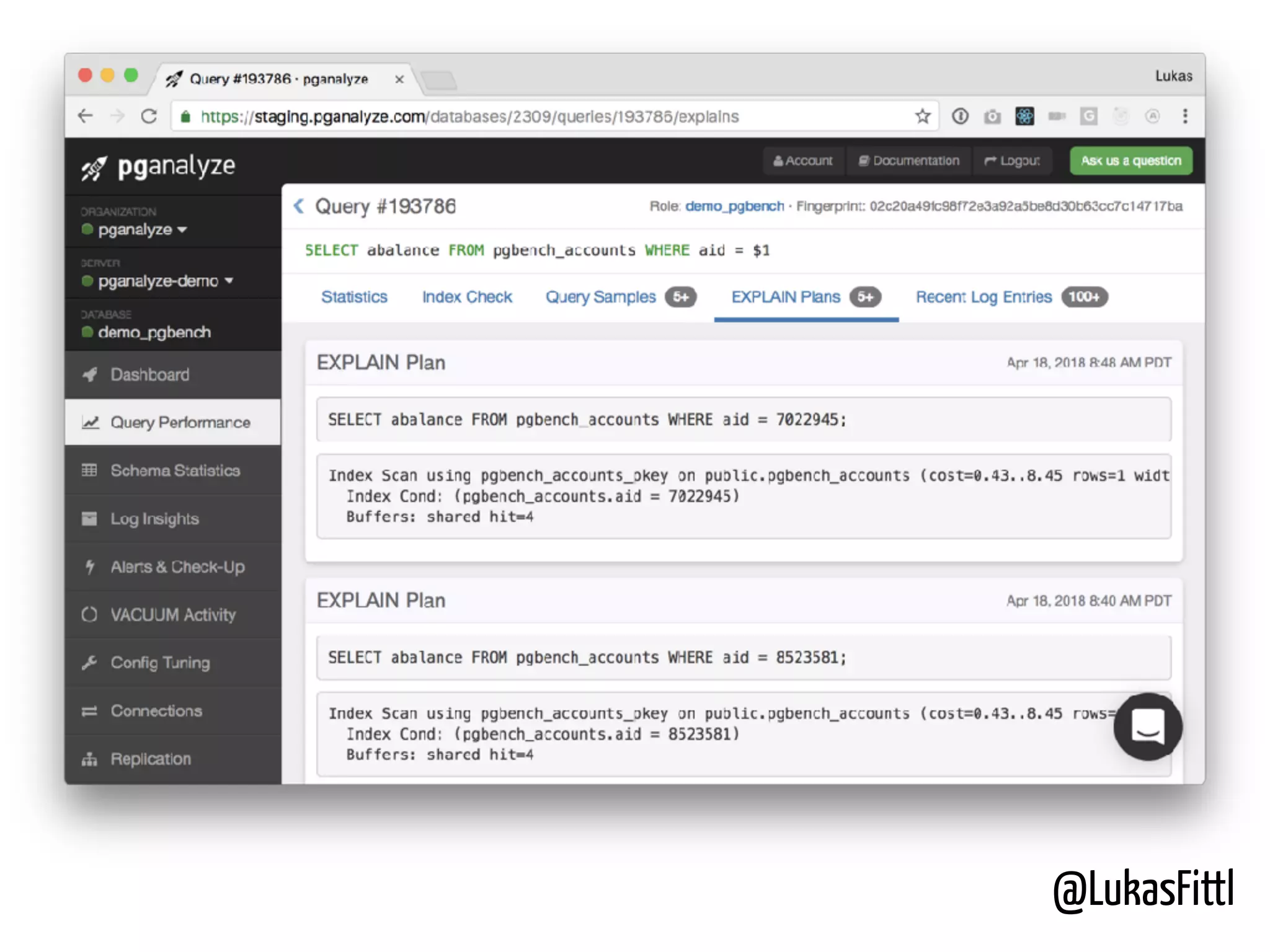Go to Schema Statistics sidebar item
This screenshot has height=952, width=1270.
[175, 471]
